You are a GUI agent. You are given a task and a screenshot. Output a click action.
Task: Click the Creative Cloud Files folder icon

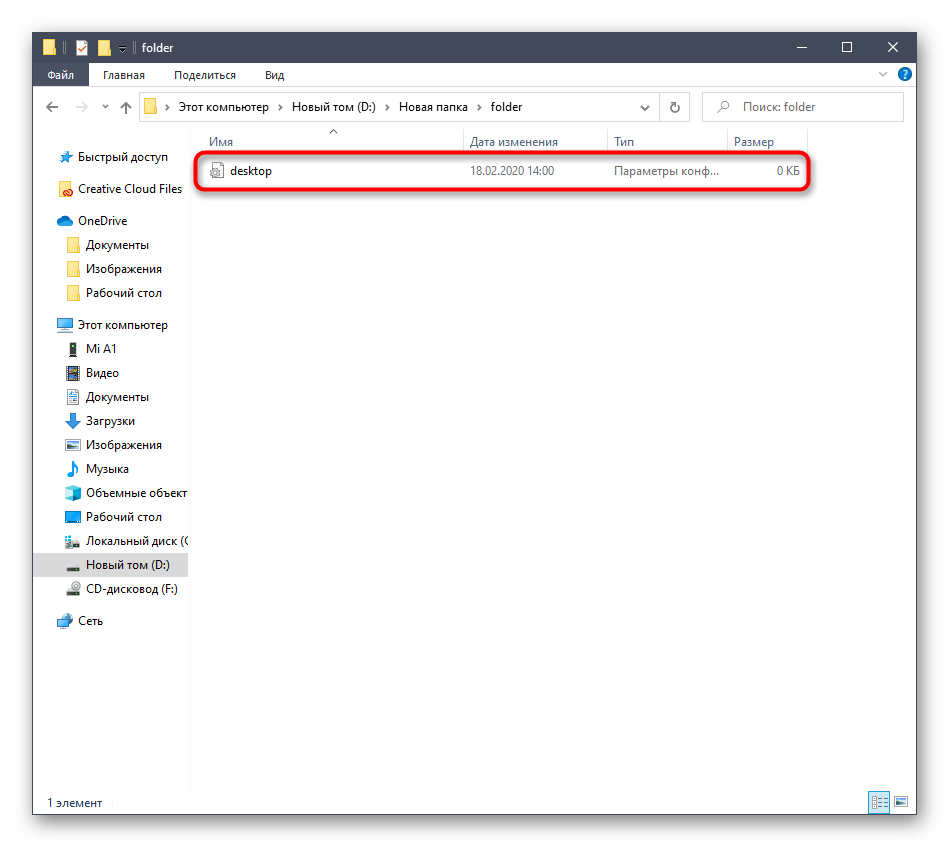point(65,190)
